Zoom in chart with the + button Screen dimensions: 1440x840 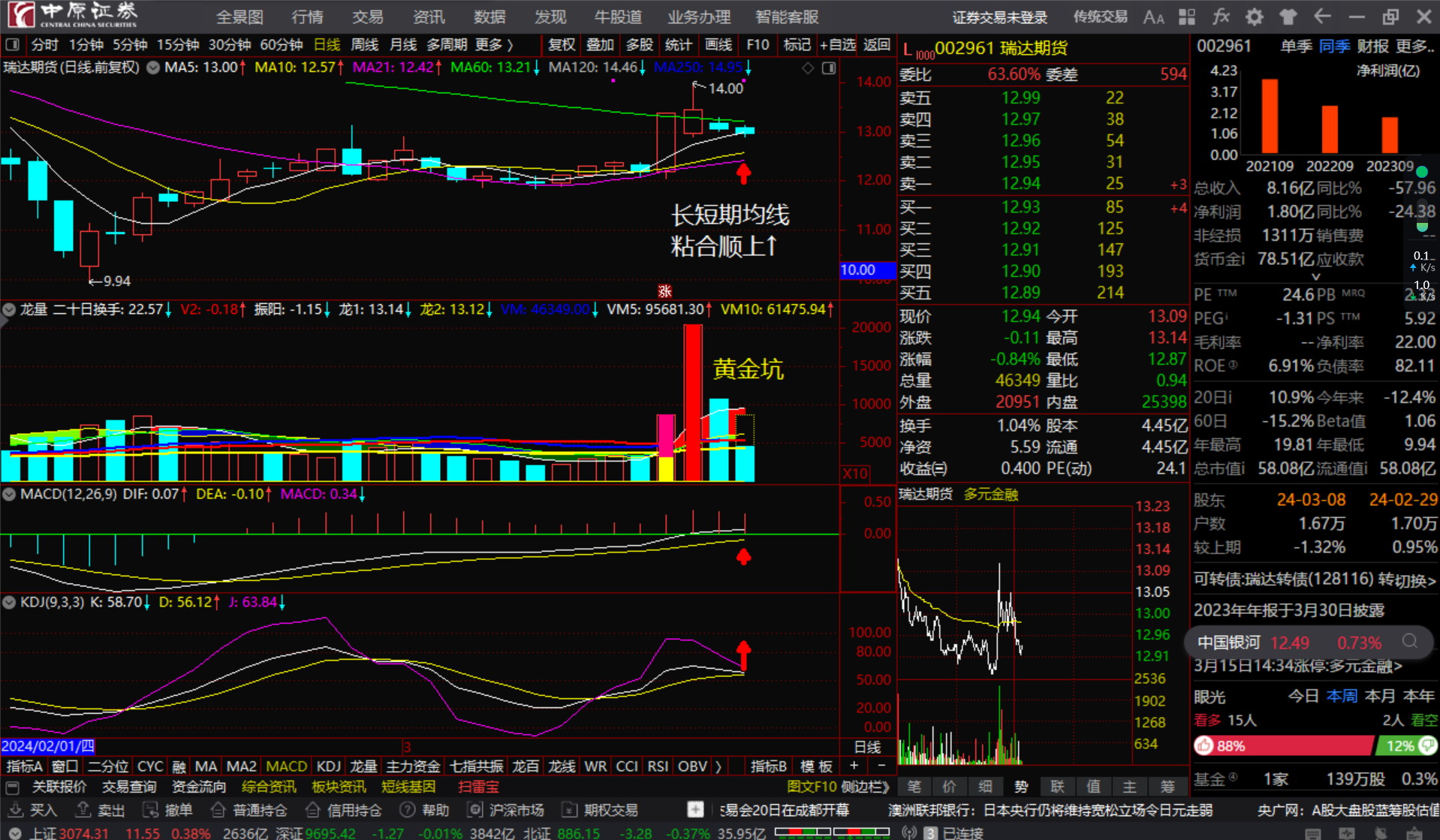(x=854, y=766)
